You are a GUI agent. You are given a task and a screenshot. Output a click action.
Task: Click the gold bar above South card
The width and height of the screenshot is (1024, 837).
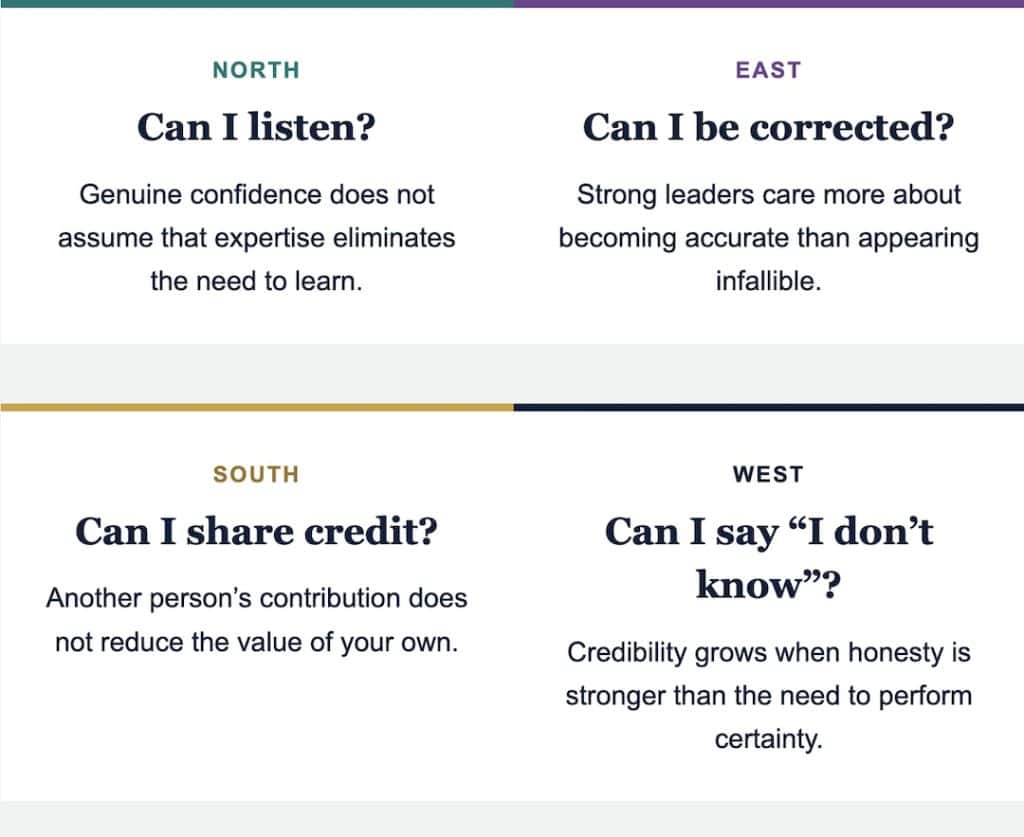tap(257, 407)
